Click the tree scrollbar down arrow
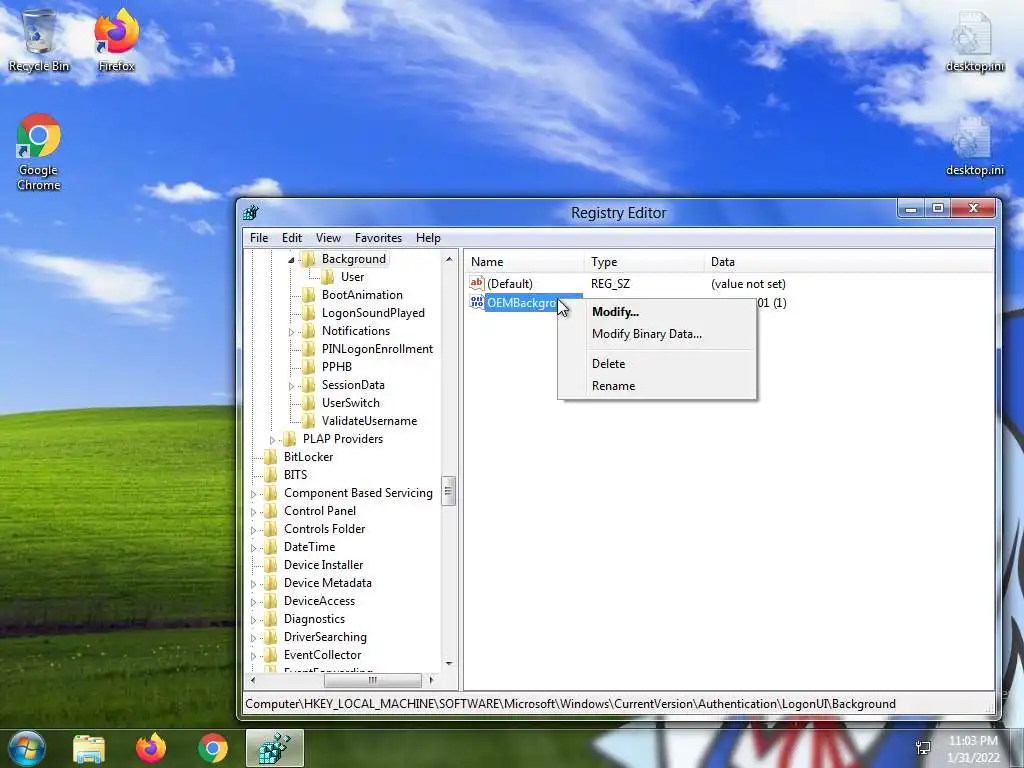 point(449,663)
